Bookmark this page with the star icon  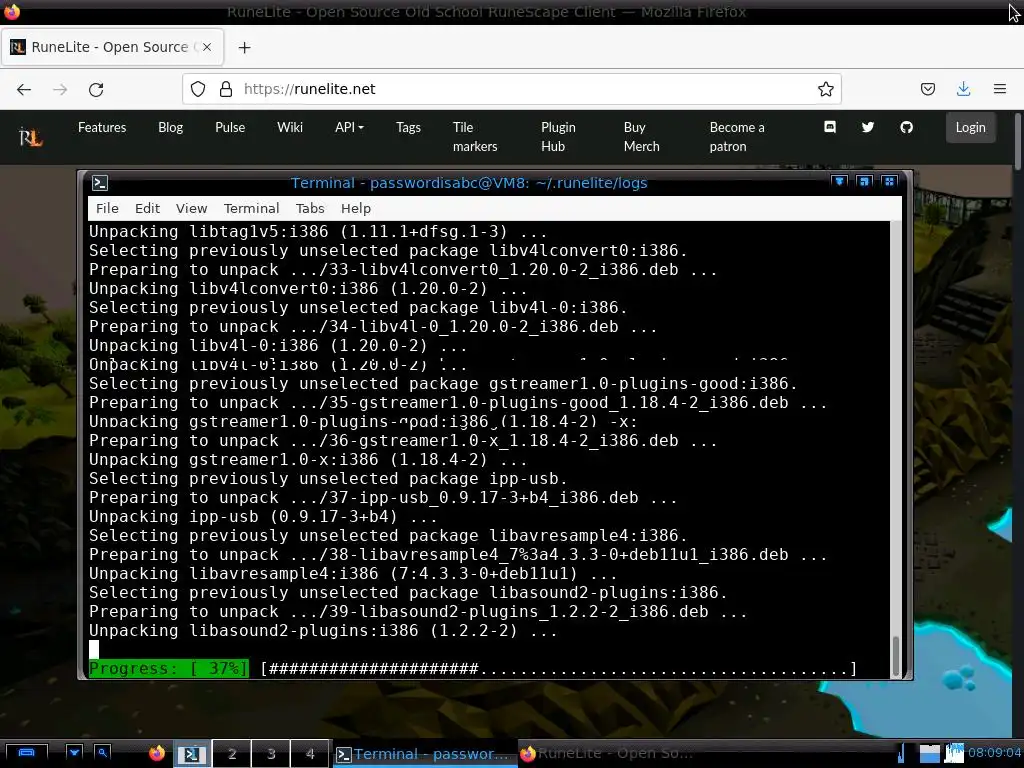tap(825, 89)
